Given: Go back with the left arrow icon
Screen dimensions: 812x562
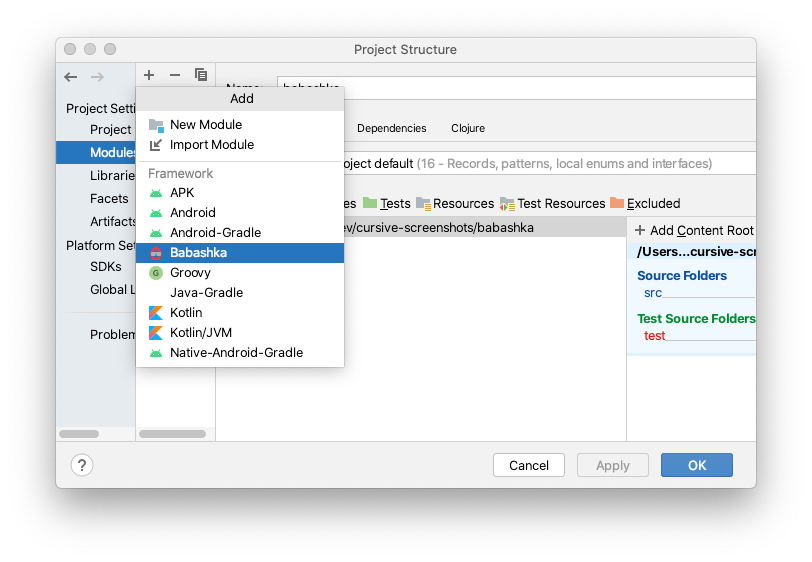Looking at the screenshot, I should coord(71,77).
